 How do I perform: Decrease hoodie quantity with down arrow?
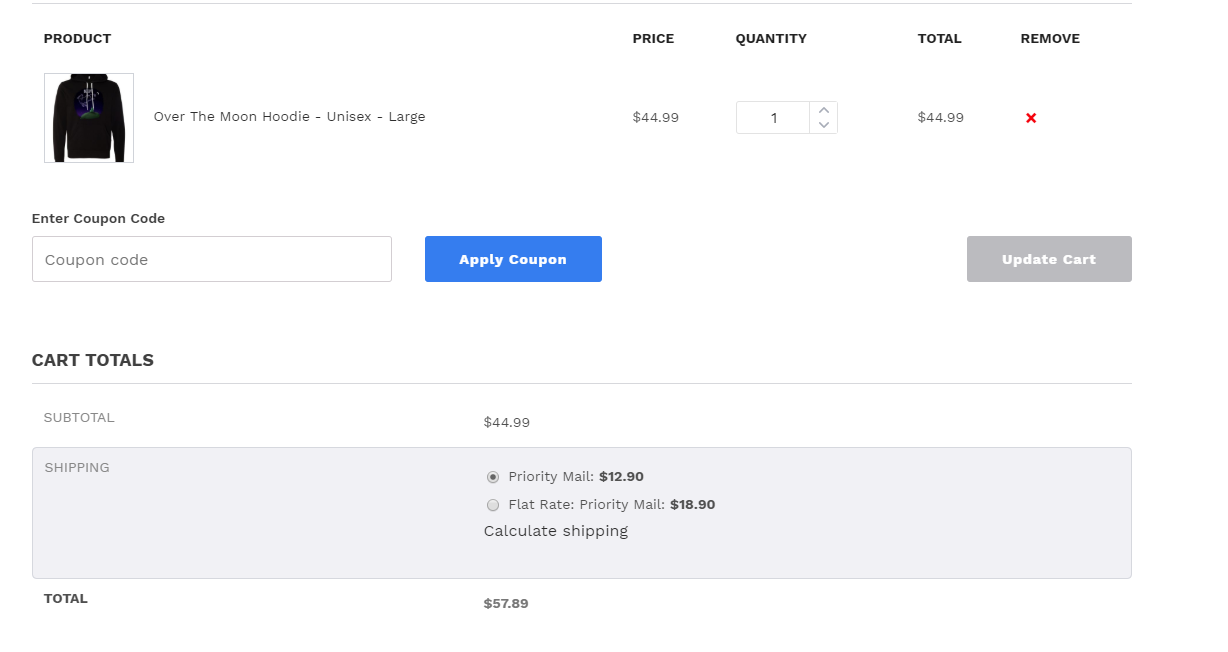tap(823, 125)
